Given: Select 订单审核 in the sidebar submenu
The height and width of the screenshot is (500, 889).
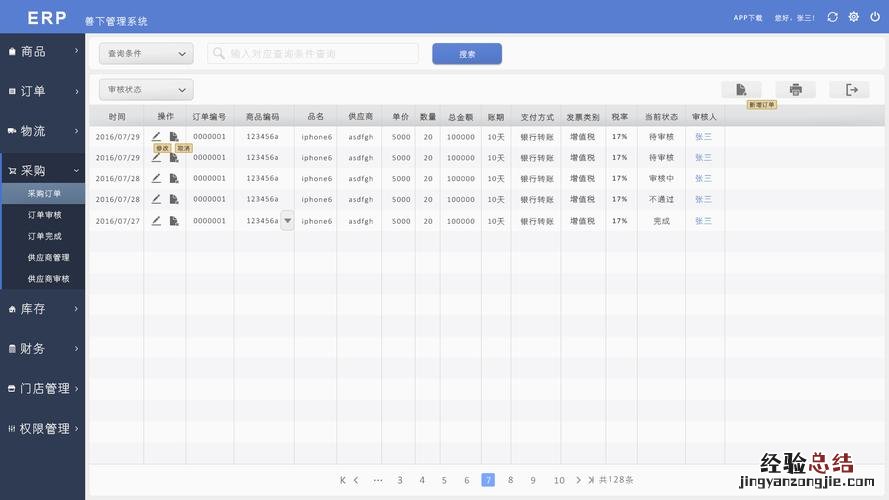Looking at the screenshot, I should pyautogui.click(x=44, y=215).
